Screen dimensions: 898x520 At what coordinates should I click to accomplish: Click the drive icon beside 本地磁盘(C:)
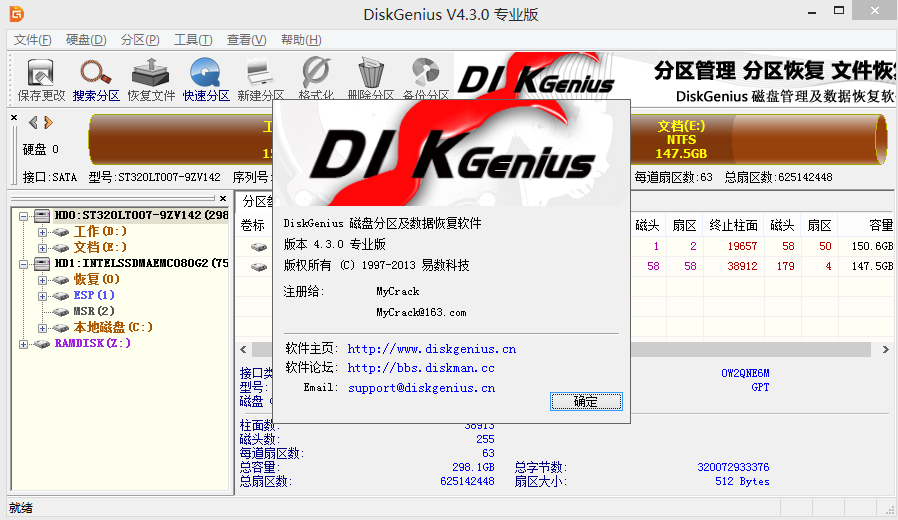tap(61, 328)
